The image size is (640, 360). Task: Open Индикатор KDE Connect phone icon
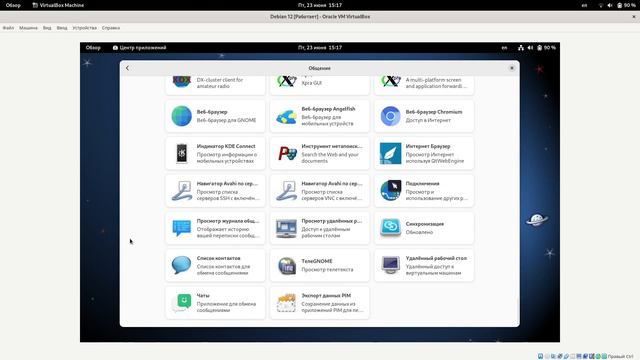click(182, 153)
